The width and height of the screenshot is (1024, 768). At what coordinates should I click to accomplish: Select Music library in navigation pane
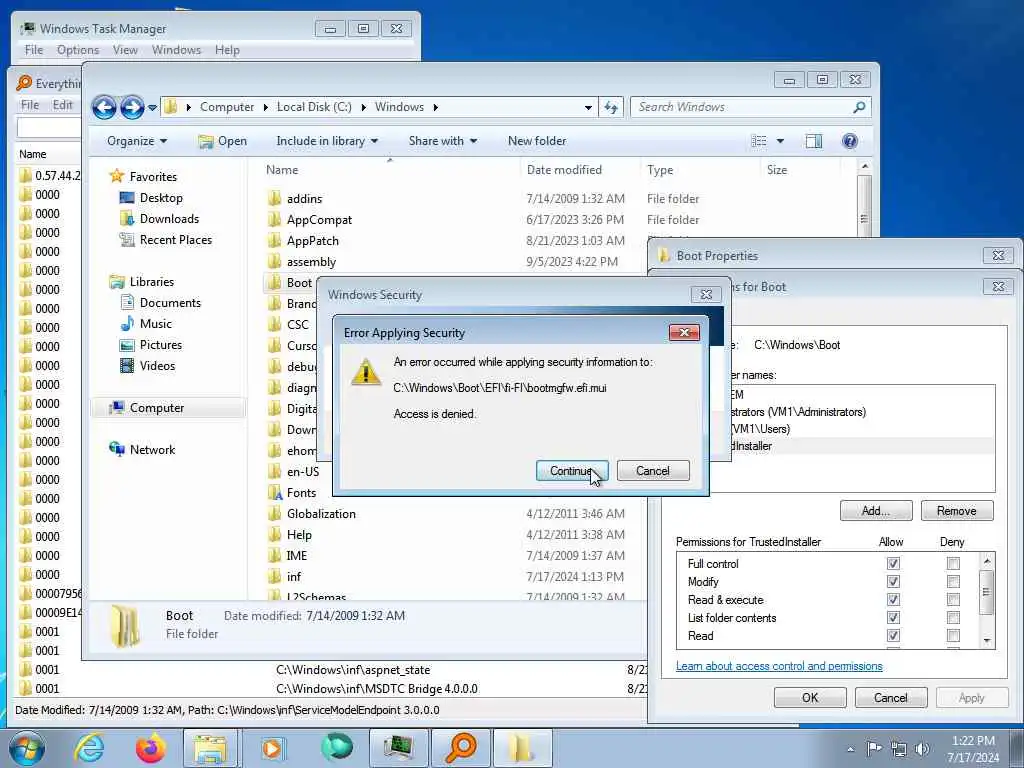click(155, 323)
